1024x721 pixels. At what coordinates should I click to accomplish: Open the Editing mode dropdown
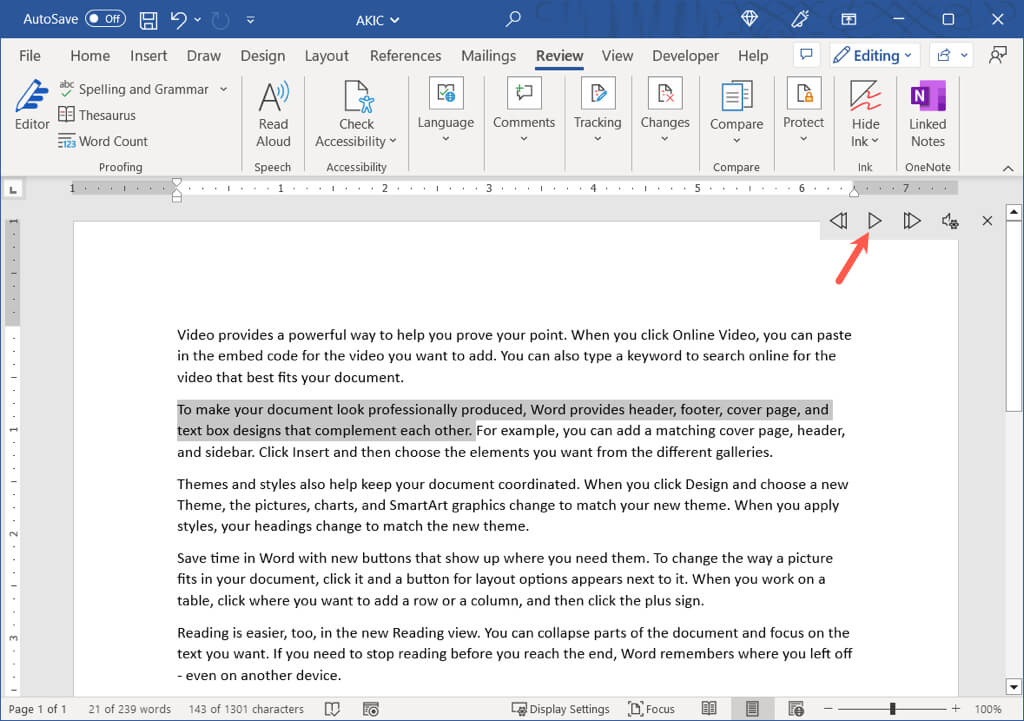coord(871,55)
